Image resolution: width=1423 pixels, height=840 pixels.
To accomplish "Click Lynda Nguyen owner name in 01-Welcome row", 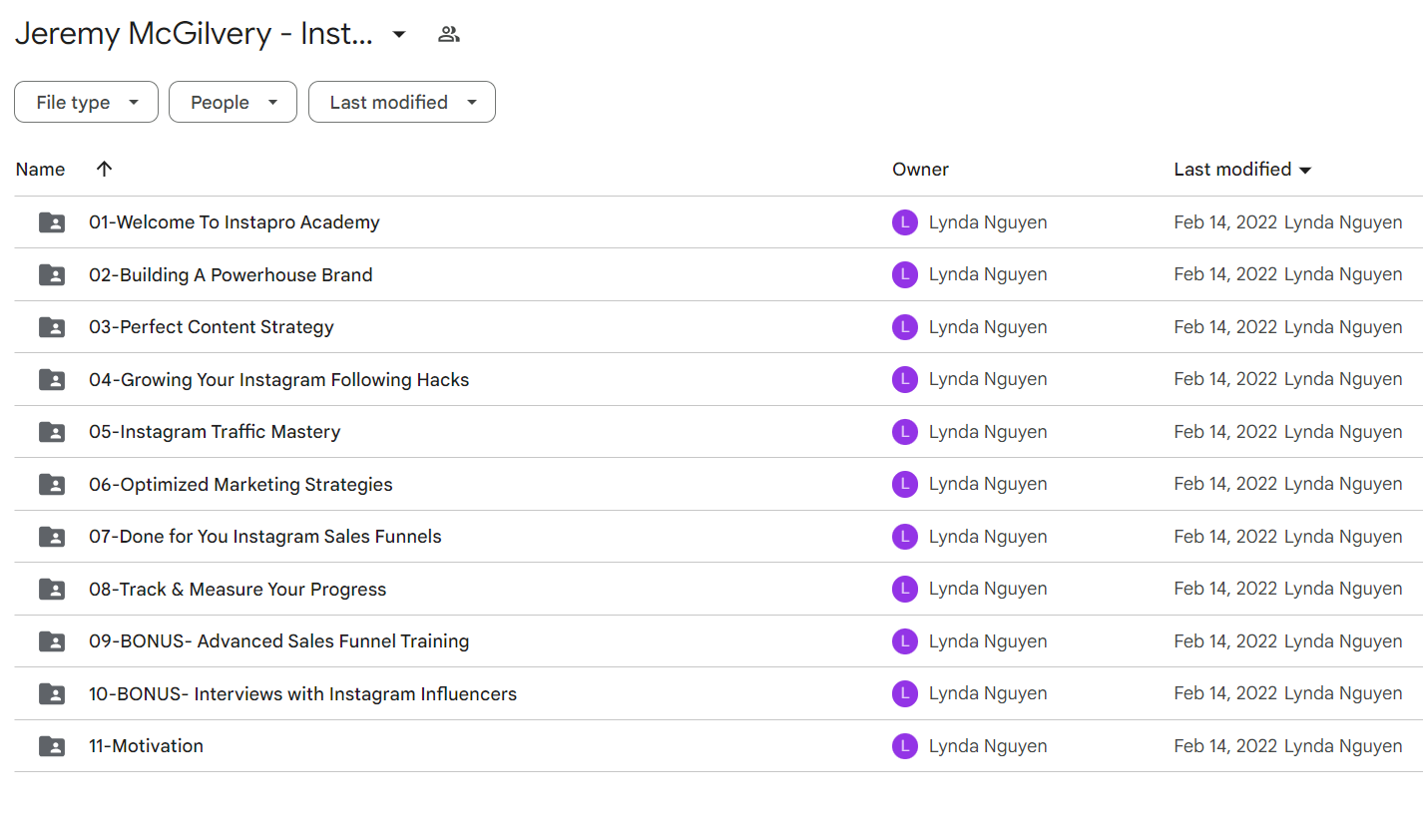I will pos(988,222).
